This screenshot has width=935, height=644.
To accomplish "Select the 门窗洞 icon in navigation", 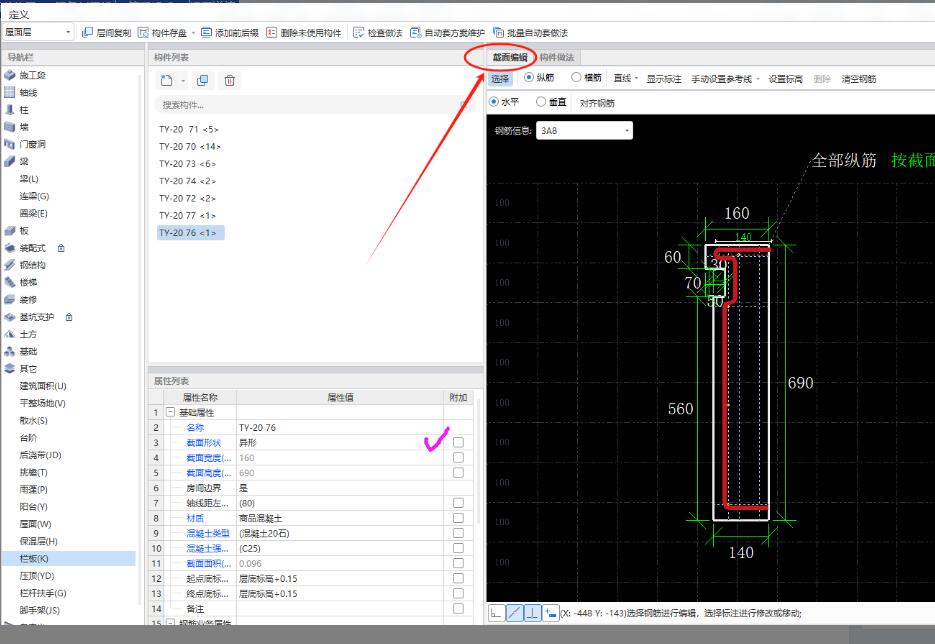I will click(x=10, y=144).
